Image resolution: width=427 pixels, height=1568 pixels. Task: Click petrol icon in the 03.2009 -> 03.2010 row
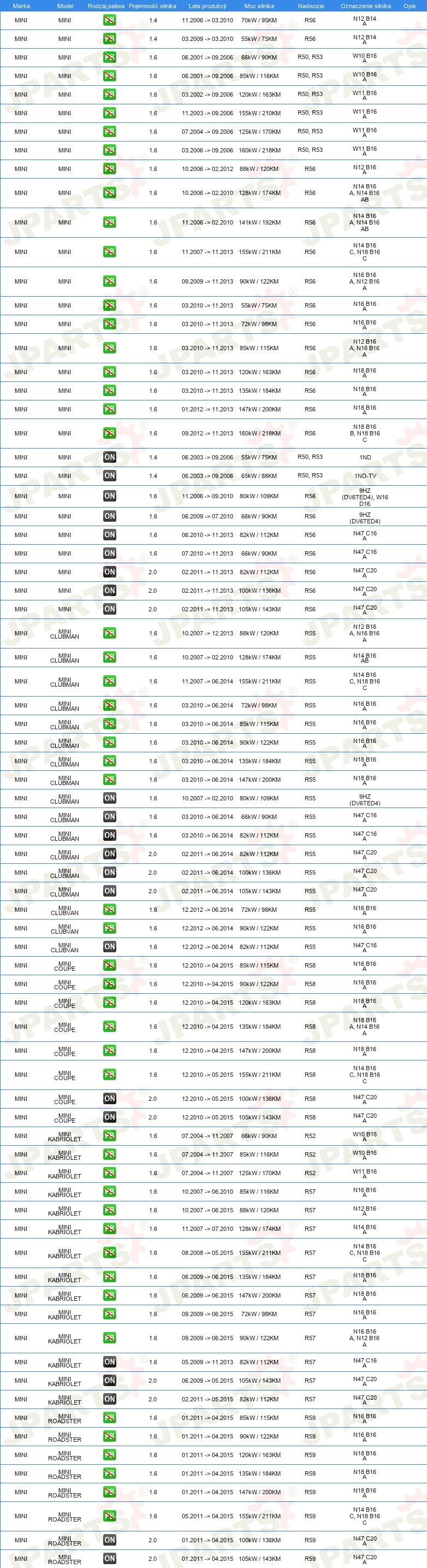[x=110, y=39]
